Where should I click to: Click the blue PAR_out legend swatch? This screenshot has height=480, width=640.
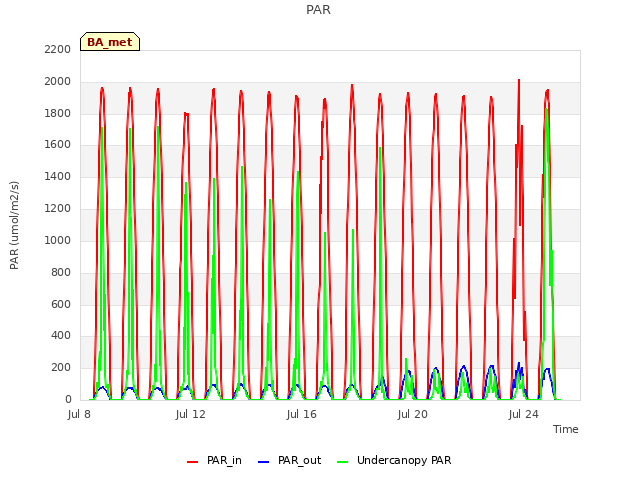click(264, 462)
